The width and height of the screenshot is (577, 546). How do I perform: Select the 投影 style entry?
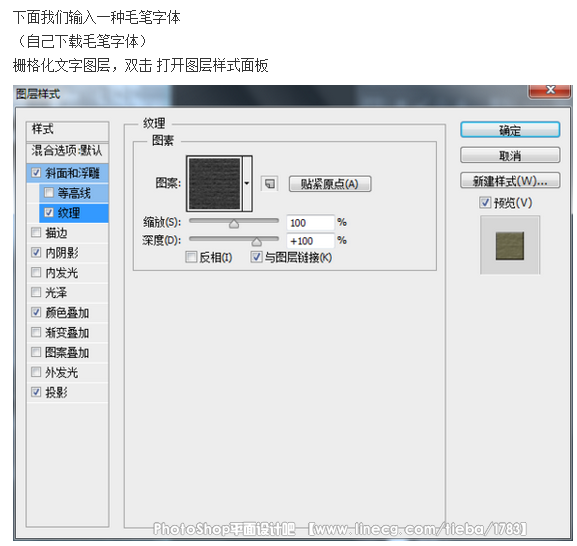coord(68,392)
